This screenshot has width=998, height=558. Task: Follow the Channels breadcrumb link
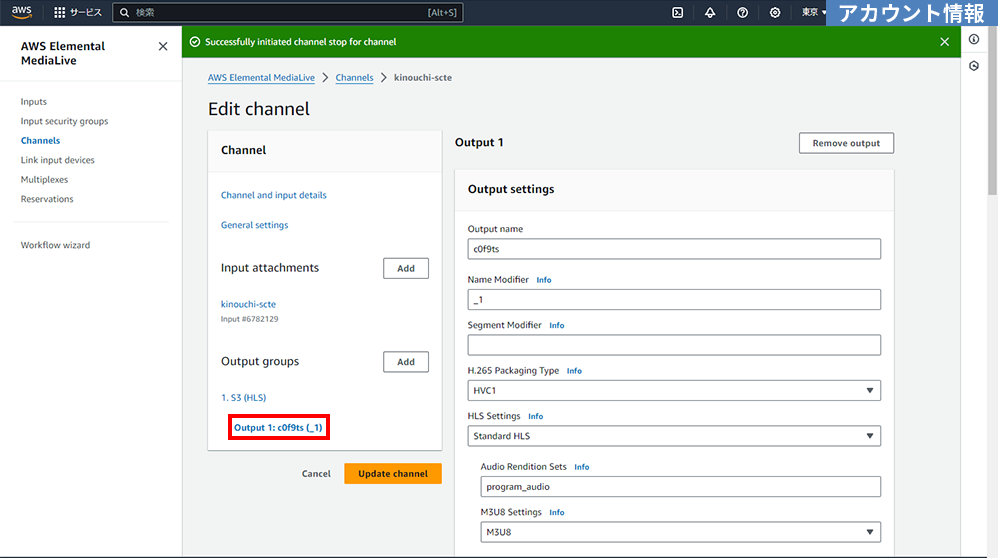[354, 78]
